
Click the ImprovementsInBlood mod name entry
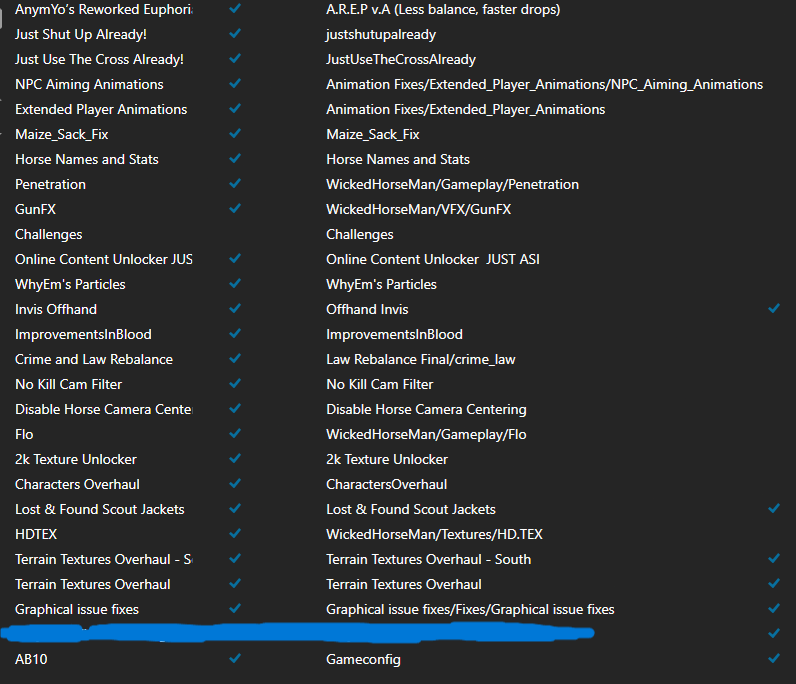(83, 334)
